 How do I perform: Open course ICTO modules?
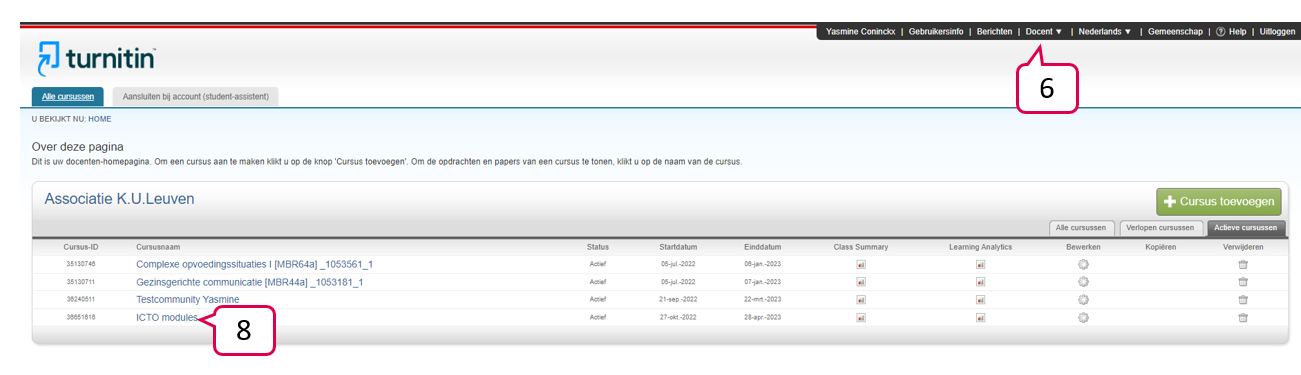click(x=167, y=317)
